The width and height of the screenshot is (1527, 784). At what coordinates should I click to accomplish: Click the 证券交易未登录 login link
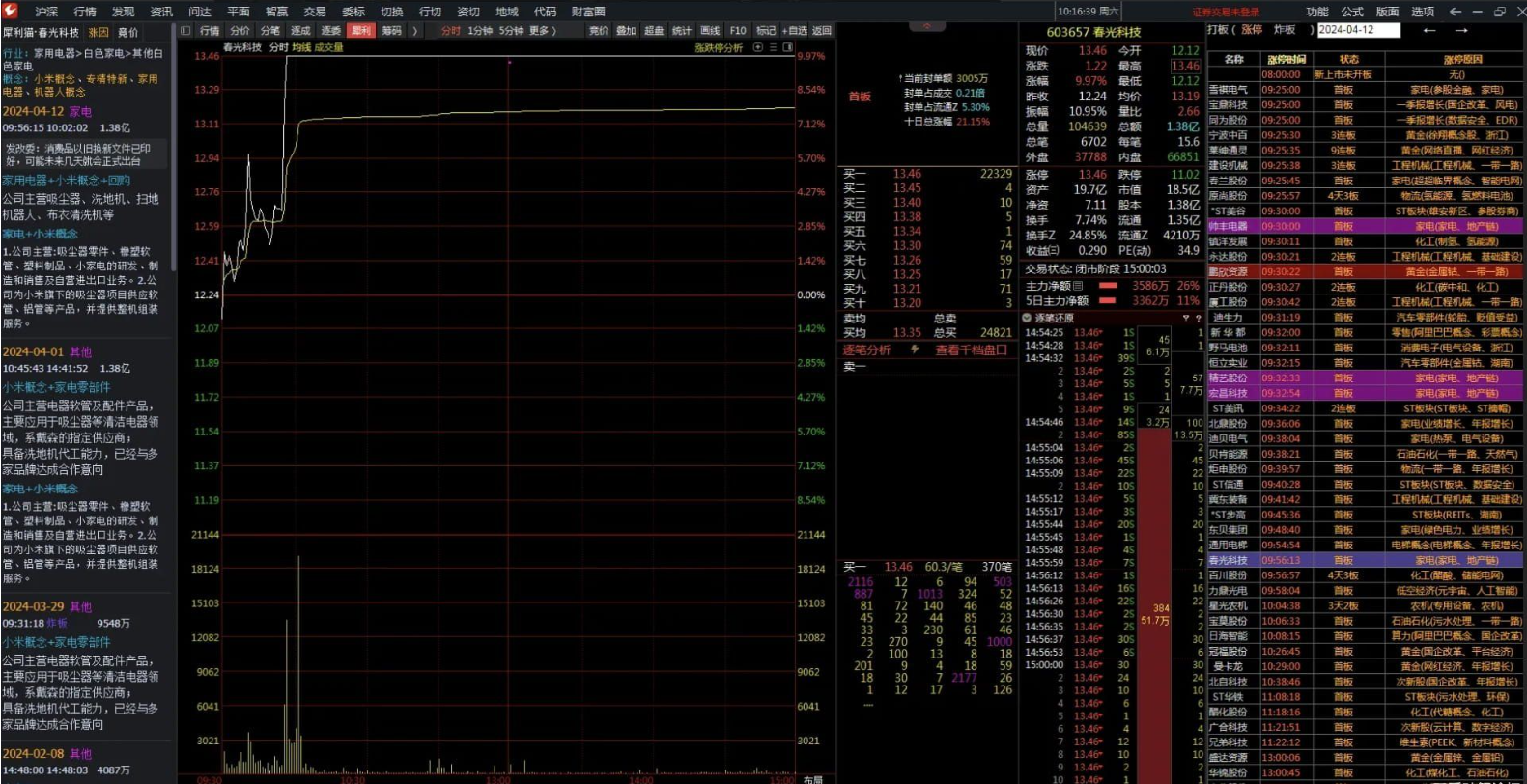click(x=1226, y=12)
